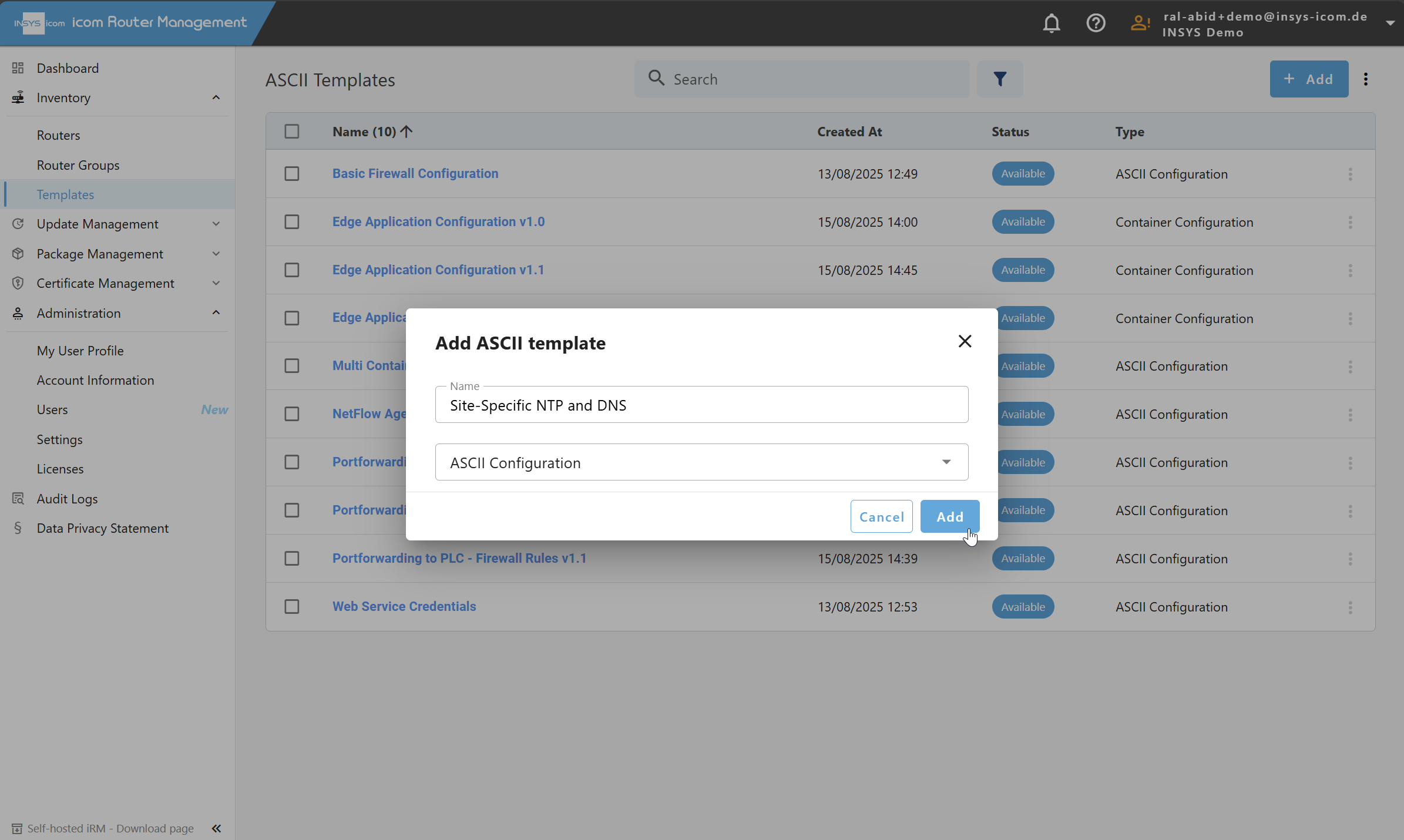Viewport: 1404px width, 840px height.
Task: Open row menu for Basic Firewall Configuration
Action: [x=1350, y=174]
